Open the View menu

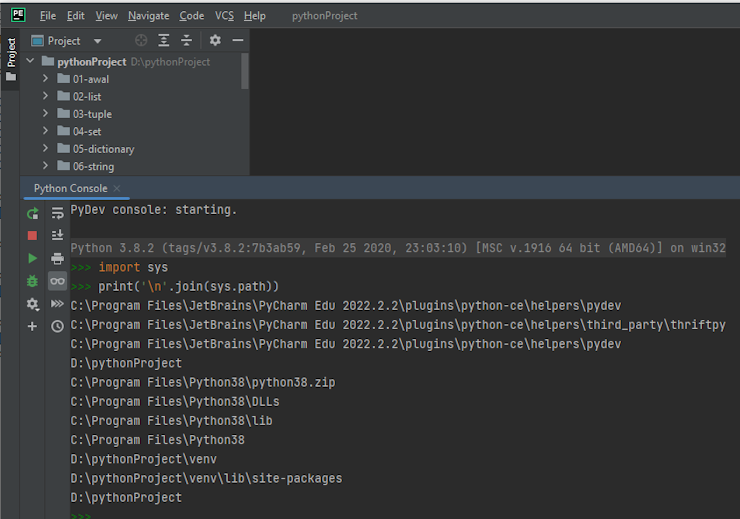[x=106, y=16]
